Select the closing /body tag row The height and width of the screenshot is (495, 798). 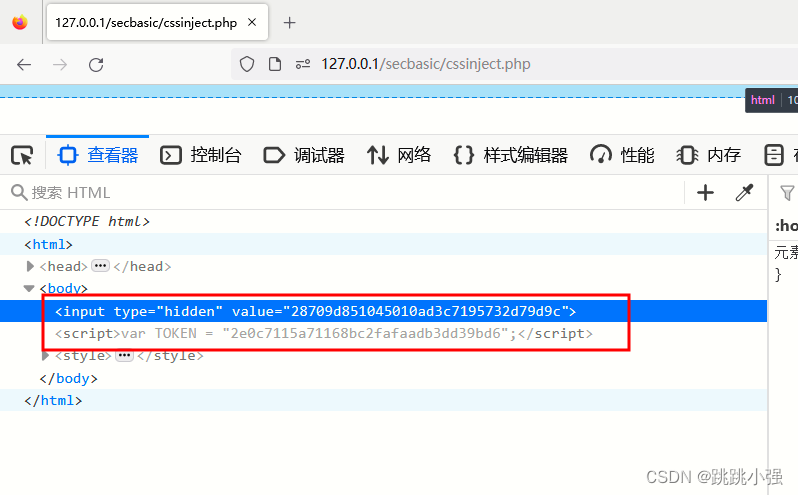click(x=383, y=378)
